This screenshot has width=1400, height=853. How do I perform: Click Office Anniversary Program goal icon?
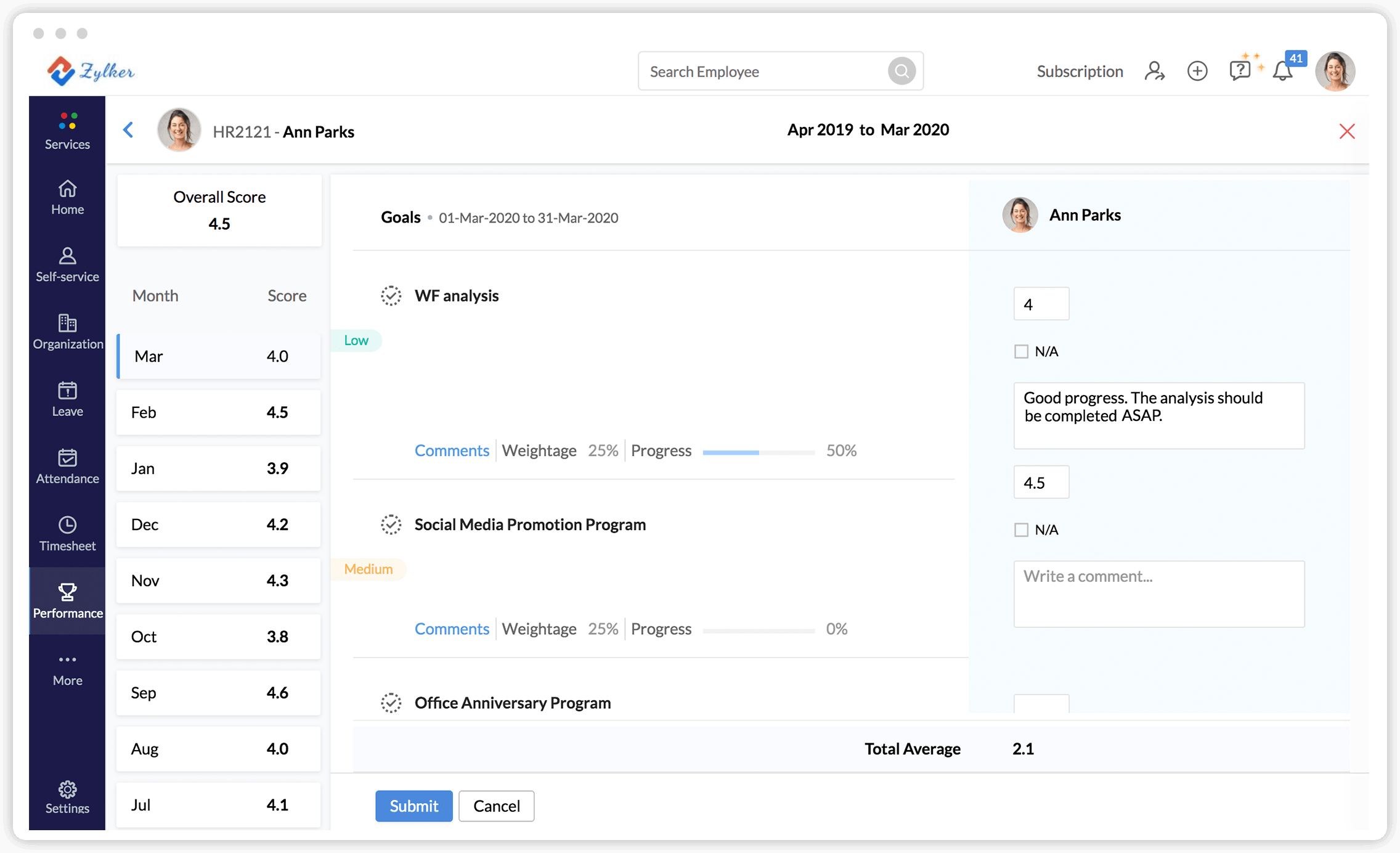(391, 703)
